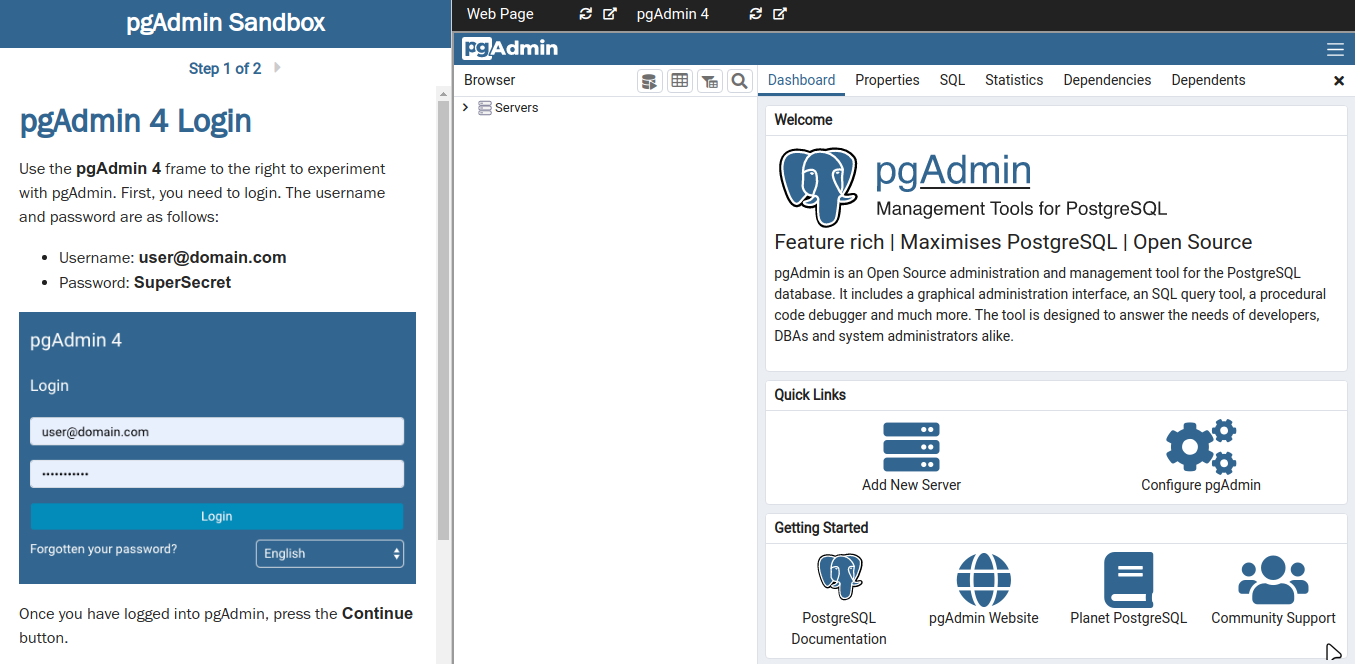This screenshot has height=664, width=1355.
Task: Reload the Web Page tab with refresh icon
Action: [586, 14]
